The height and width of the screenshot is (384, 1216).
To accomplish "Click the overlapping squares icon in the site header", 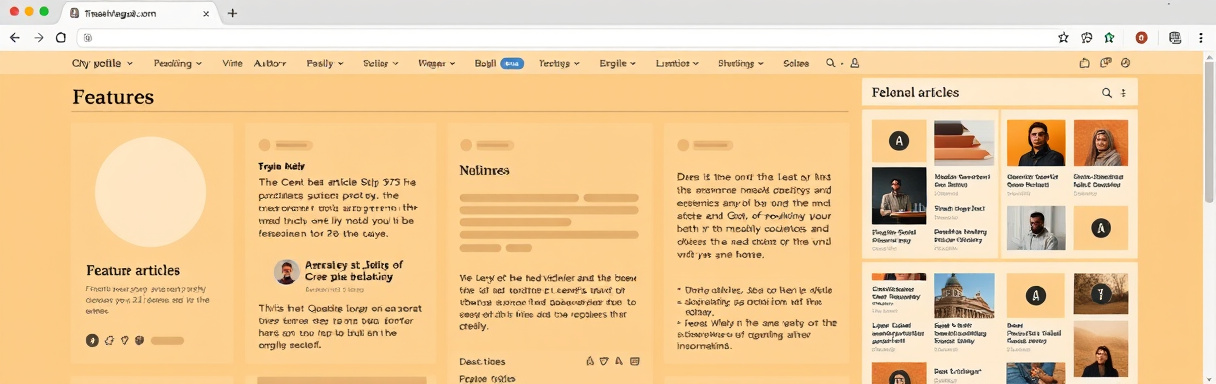I will pyautogui.click(x=1105, y=63).
